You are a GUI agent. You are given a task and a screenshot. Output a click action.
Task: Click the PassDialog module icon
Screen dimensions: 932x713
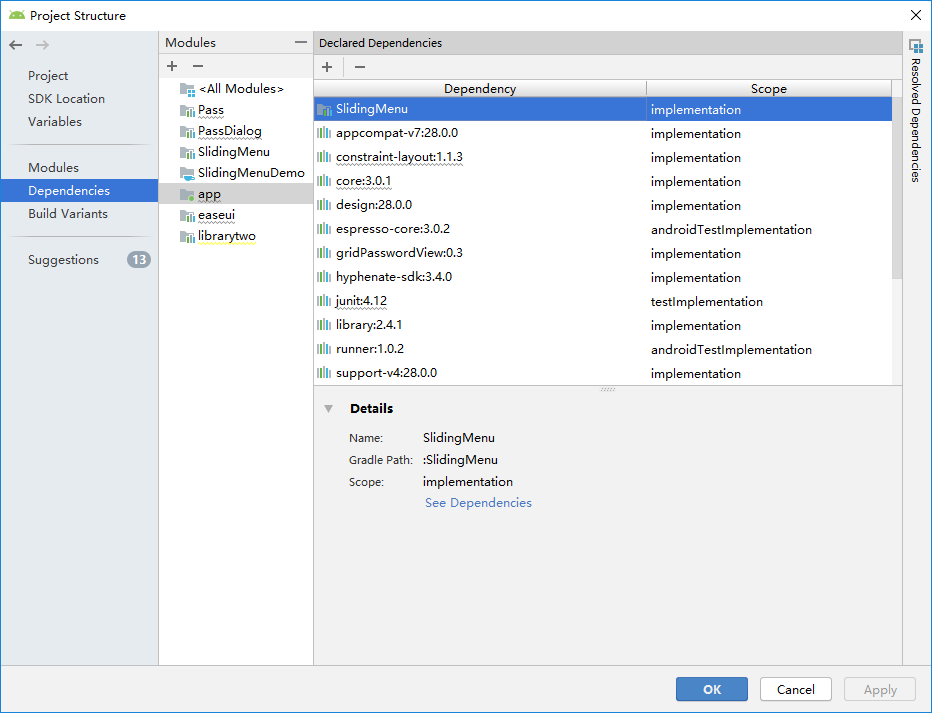[187, 131]
